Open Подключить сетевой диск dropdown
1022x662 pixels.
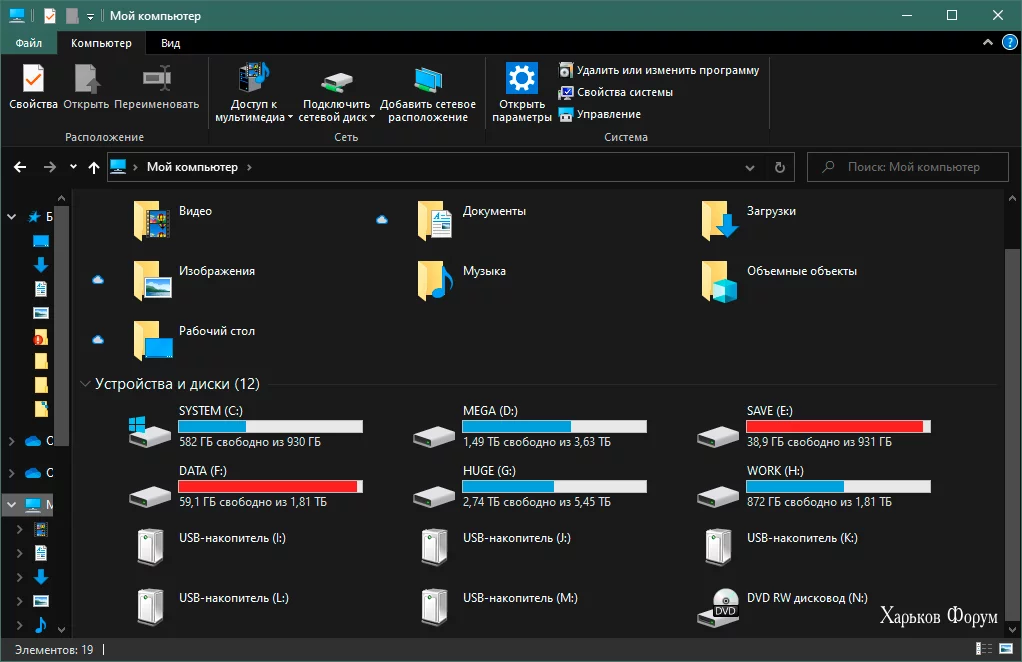(x=337, y=111)
